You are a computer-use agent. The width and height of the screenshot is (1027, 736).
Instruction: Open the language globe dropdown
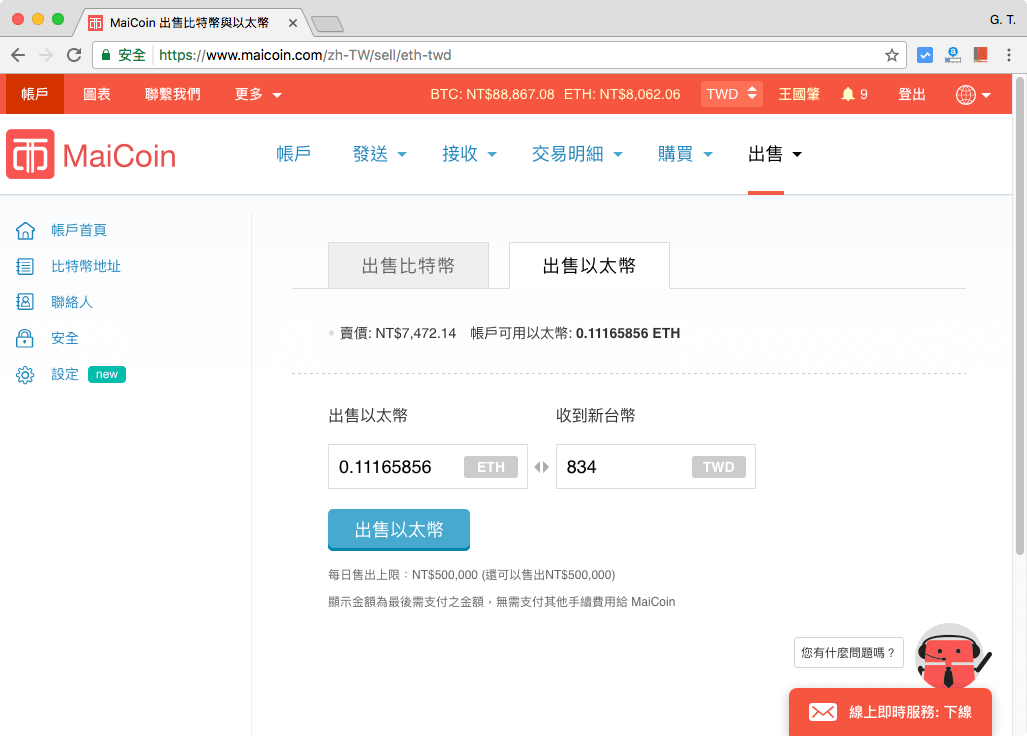click(x=966, y=93)
